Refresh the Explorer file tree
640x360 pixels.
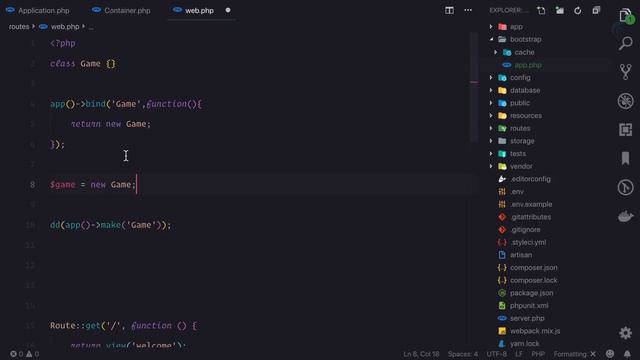click(578, 11)
